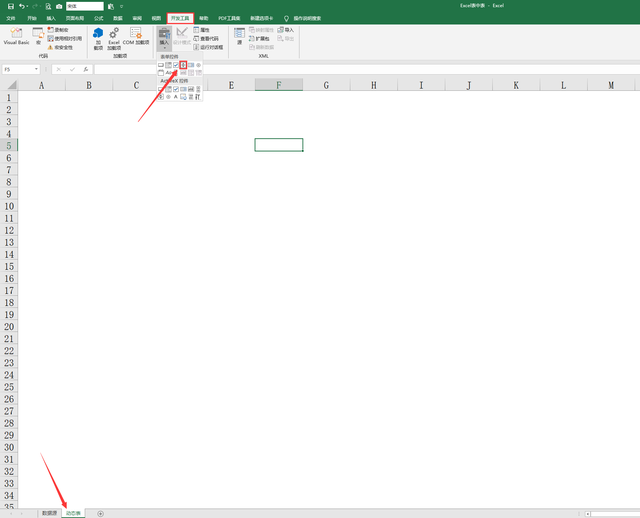Screen dimensions: 640x518
Task: Click the camera icon in quick access toolbar
Action: [x=59, y=6]
